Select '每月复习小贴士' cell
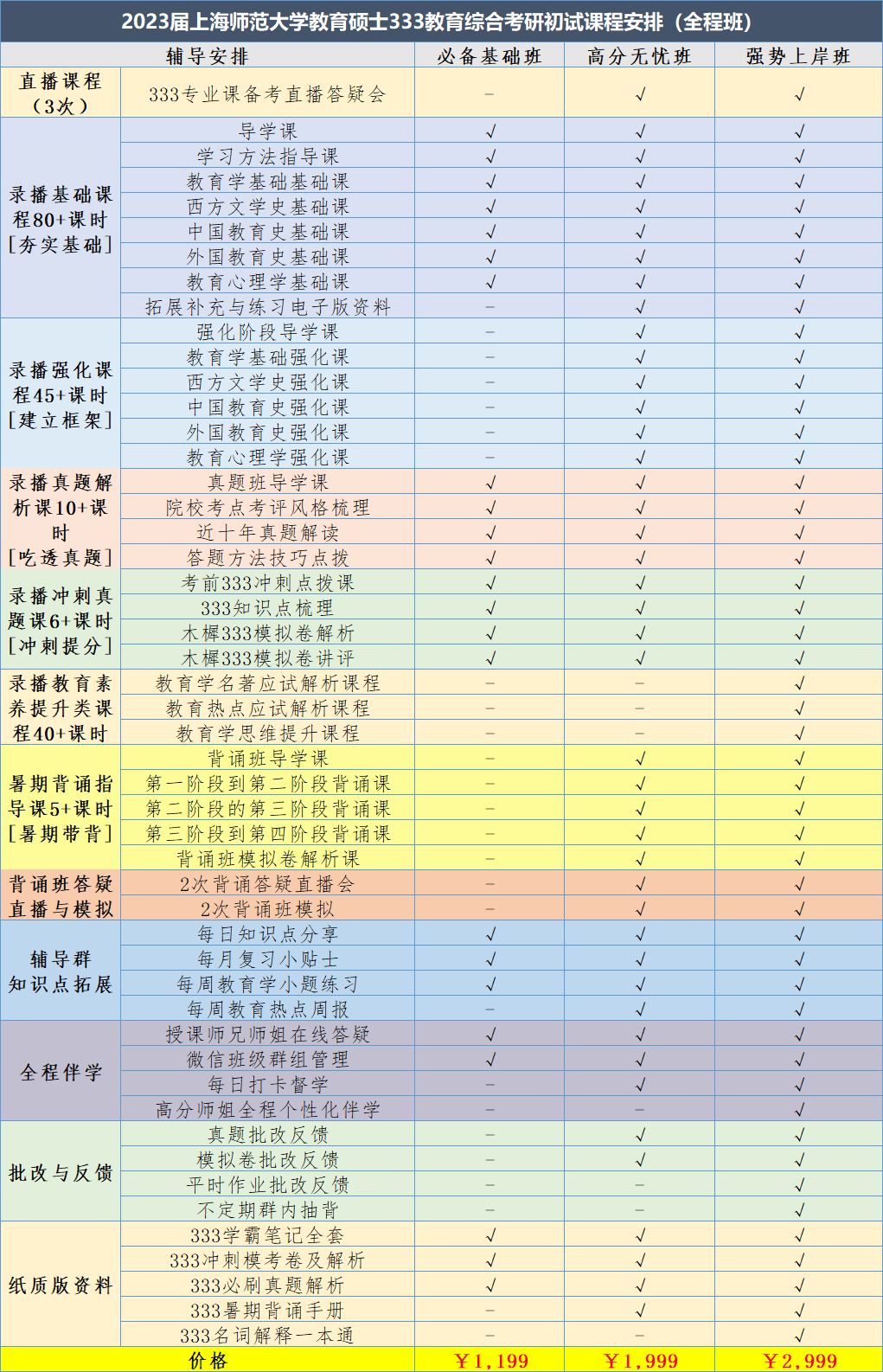 coord(267,959)
